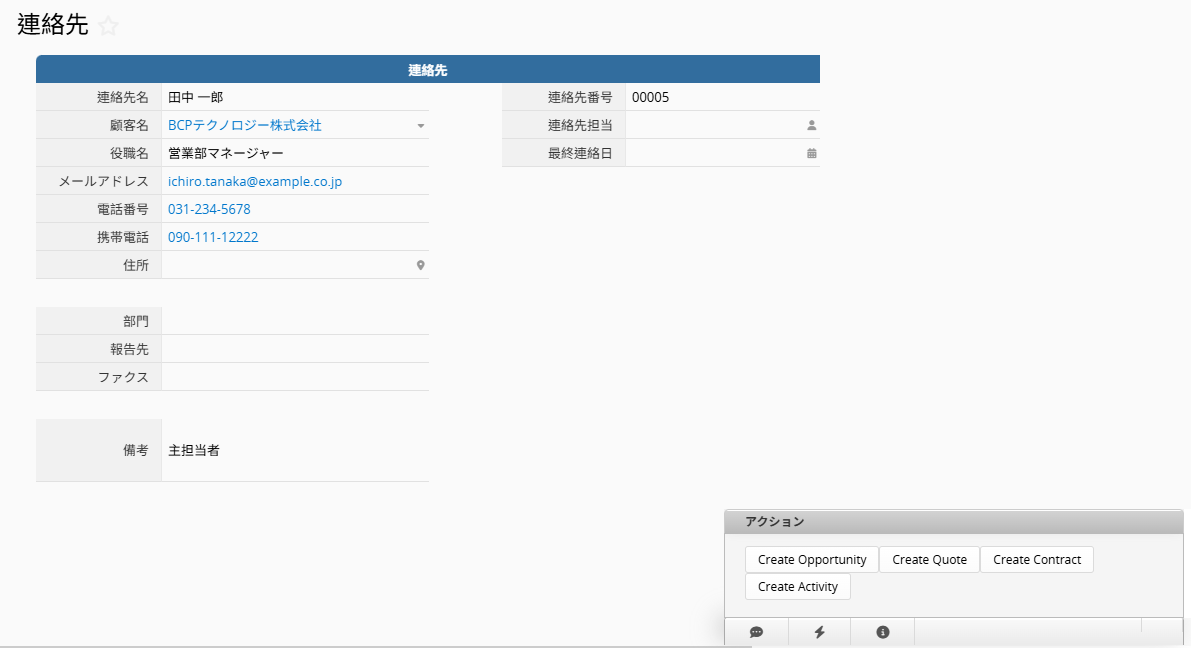Click the 役職名 field 営業部マネージャー
Viewport: 1191px width, 648px height.
(226, 153)
